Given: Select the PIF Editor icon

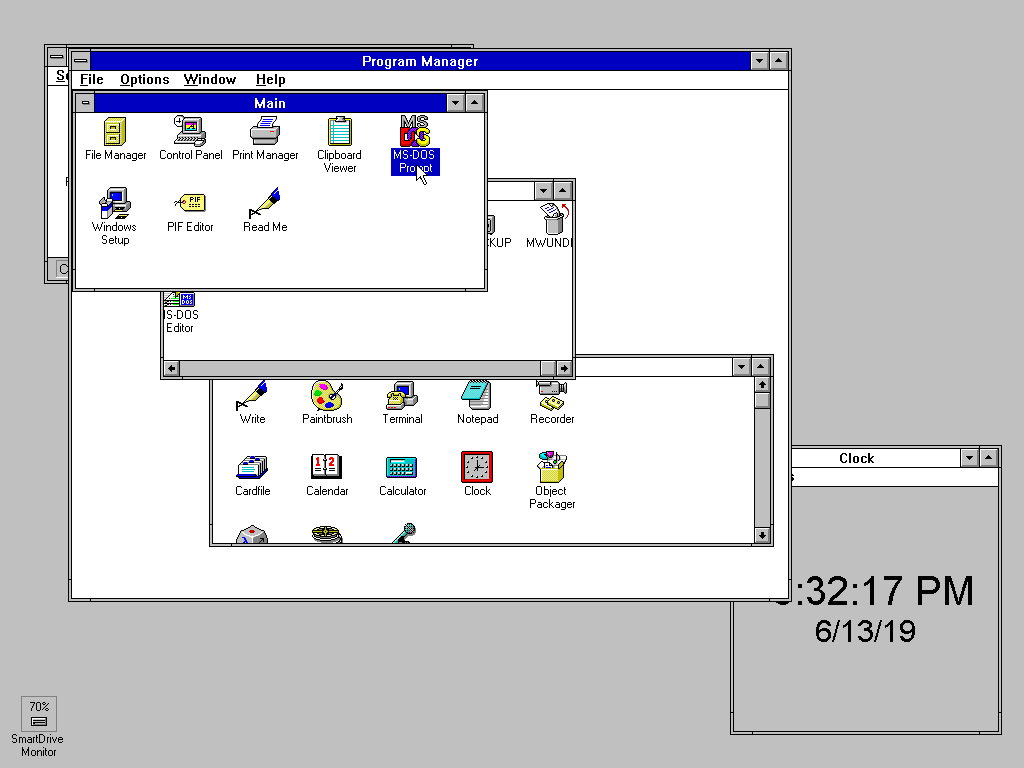Looking at the screenshot, I should click(x=190, y=204).
